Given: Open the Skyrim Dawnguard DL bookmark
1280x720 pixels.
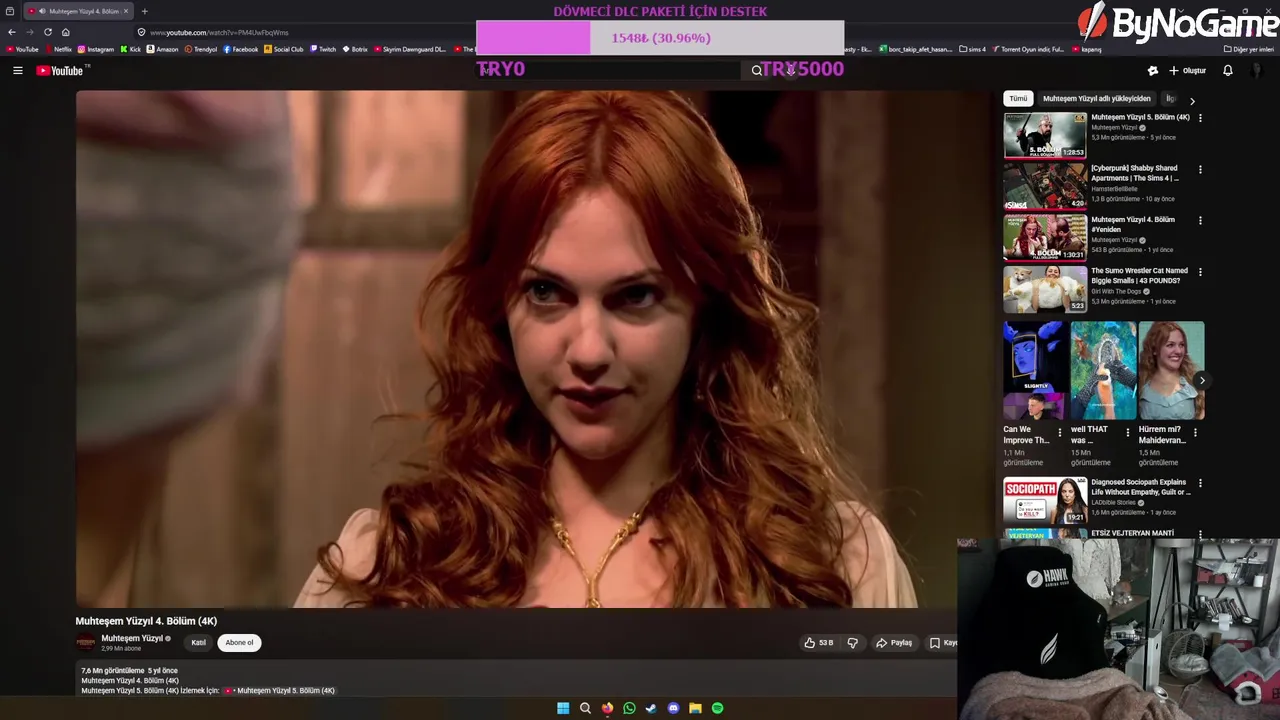Looking at the screenshot, I should [x=410, y=49].
